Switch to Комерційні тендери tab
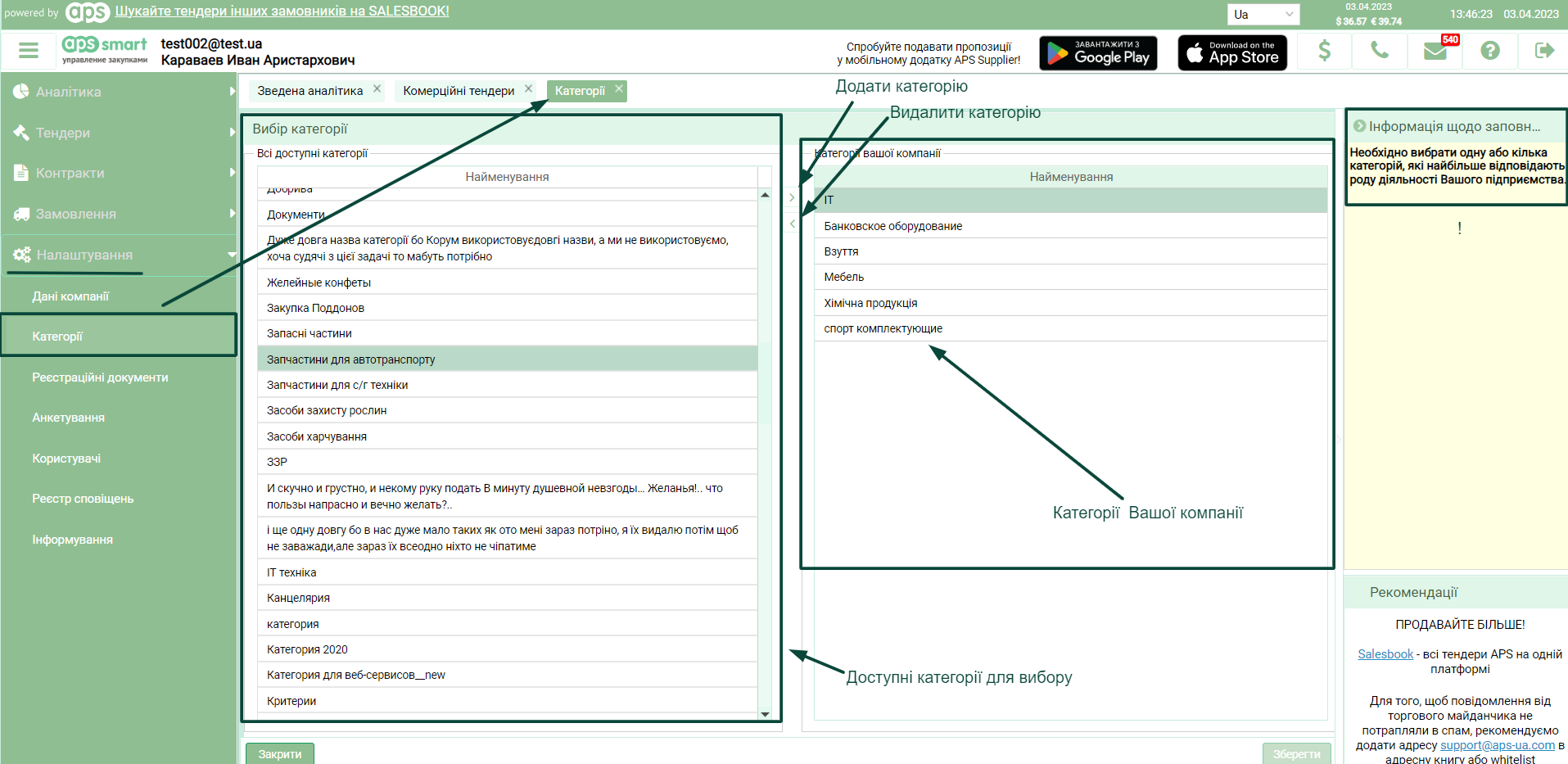The image size is (1568, 764). [x=459, y=91]
